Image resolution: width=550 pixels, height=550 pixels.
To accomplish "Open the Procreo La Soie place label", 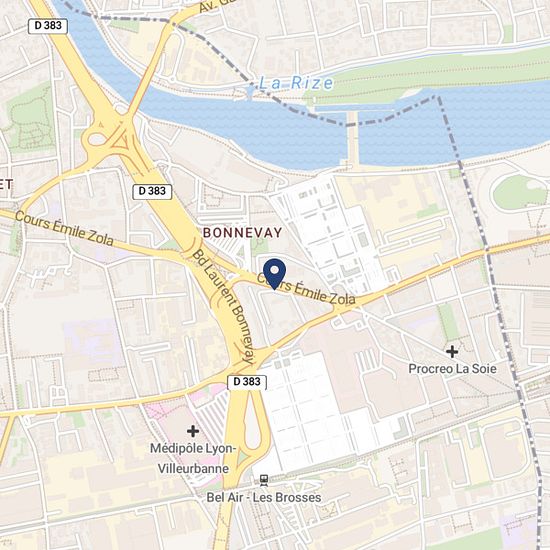I will (452, 369).
